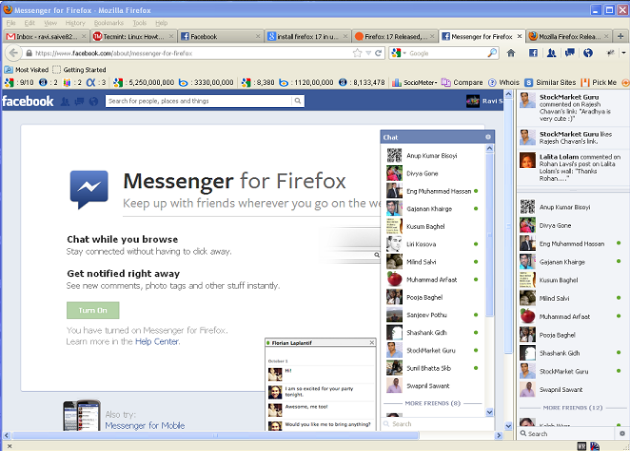Open the Firefox home page icon
Viewport: 630px width, 451px height.
511,53
